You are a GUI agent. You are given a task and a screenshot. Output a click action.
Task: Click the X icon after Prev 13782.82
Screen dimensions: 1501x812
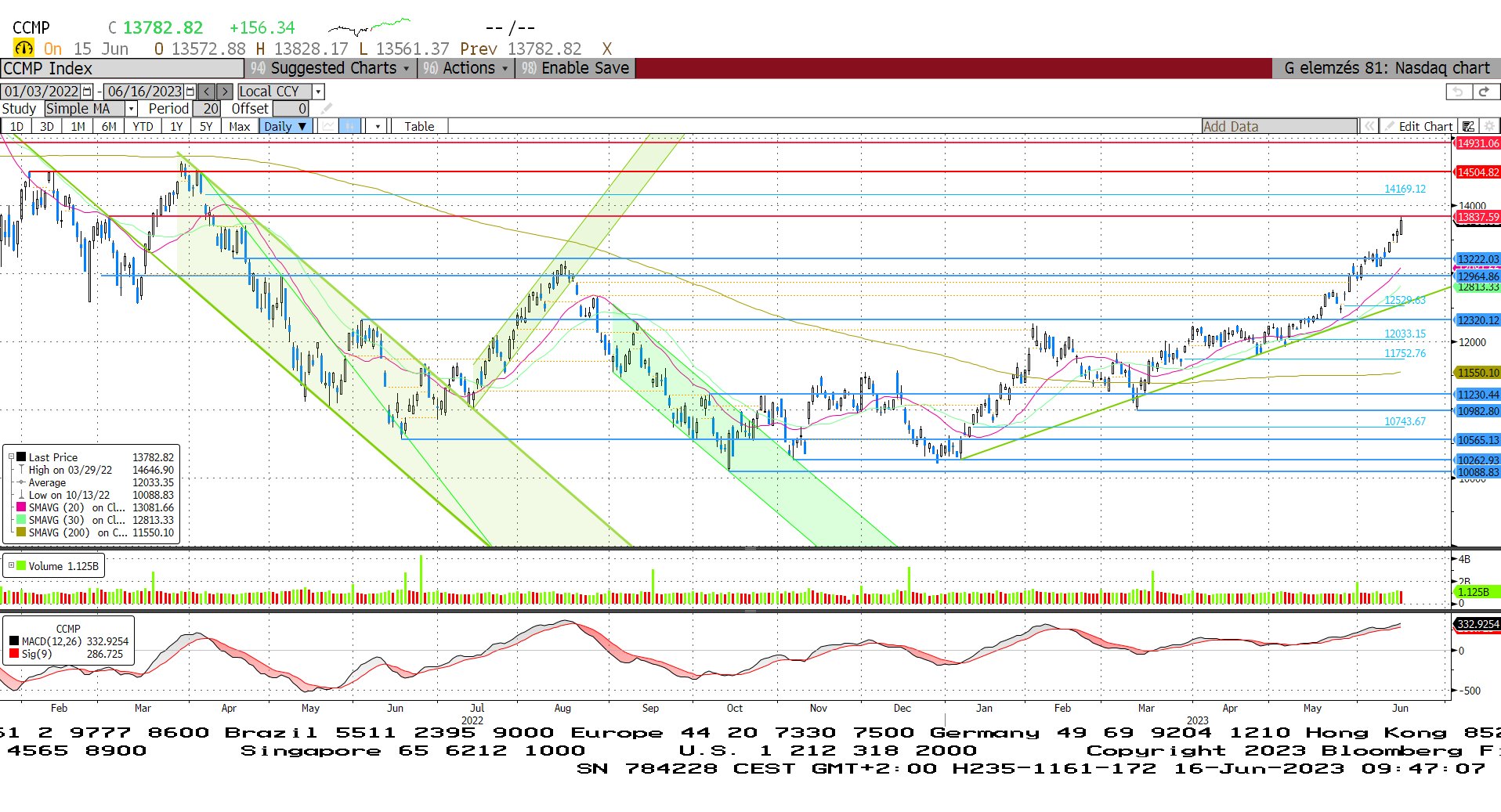click(x=606, y=49)
